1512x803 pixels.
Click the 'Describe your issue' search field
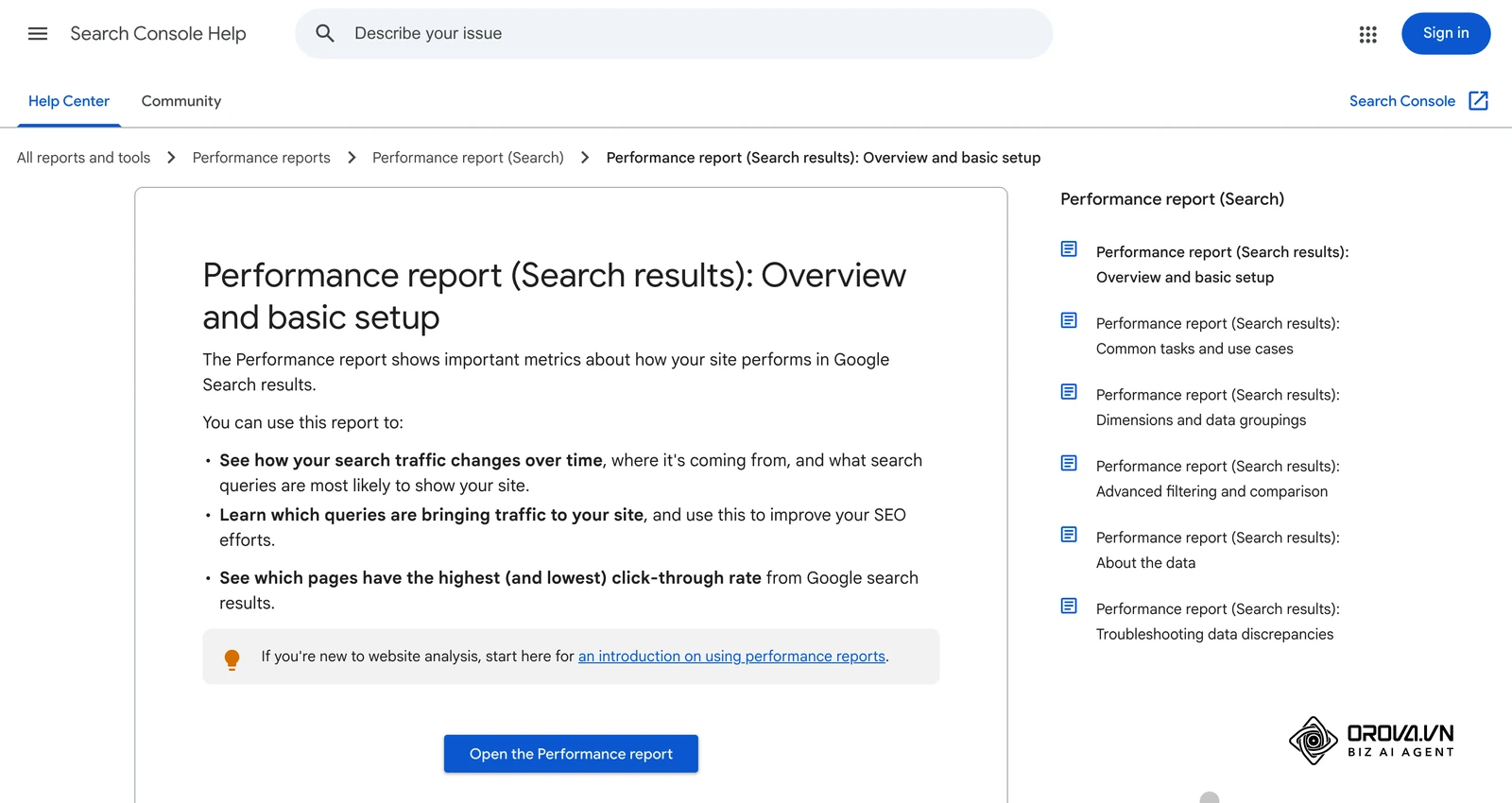coord(674,34)
